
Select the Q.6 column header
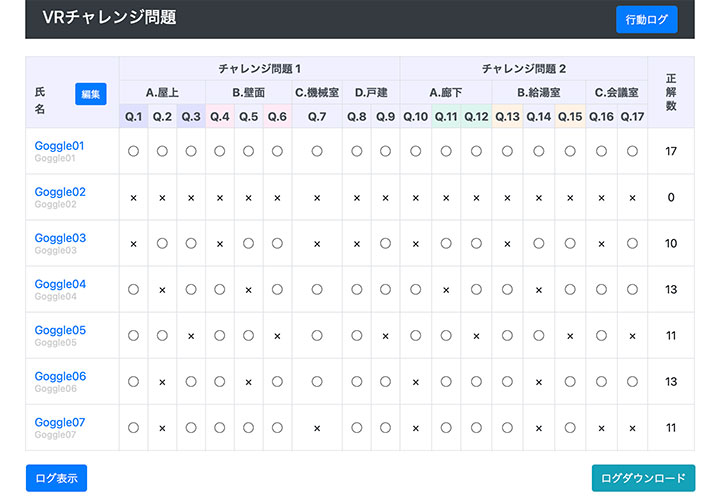277,117
